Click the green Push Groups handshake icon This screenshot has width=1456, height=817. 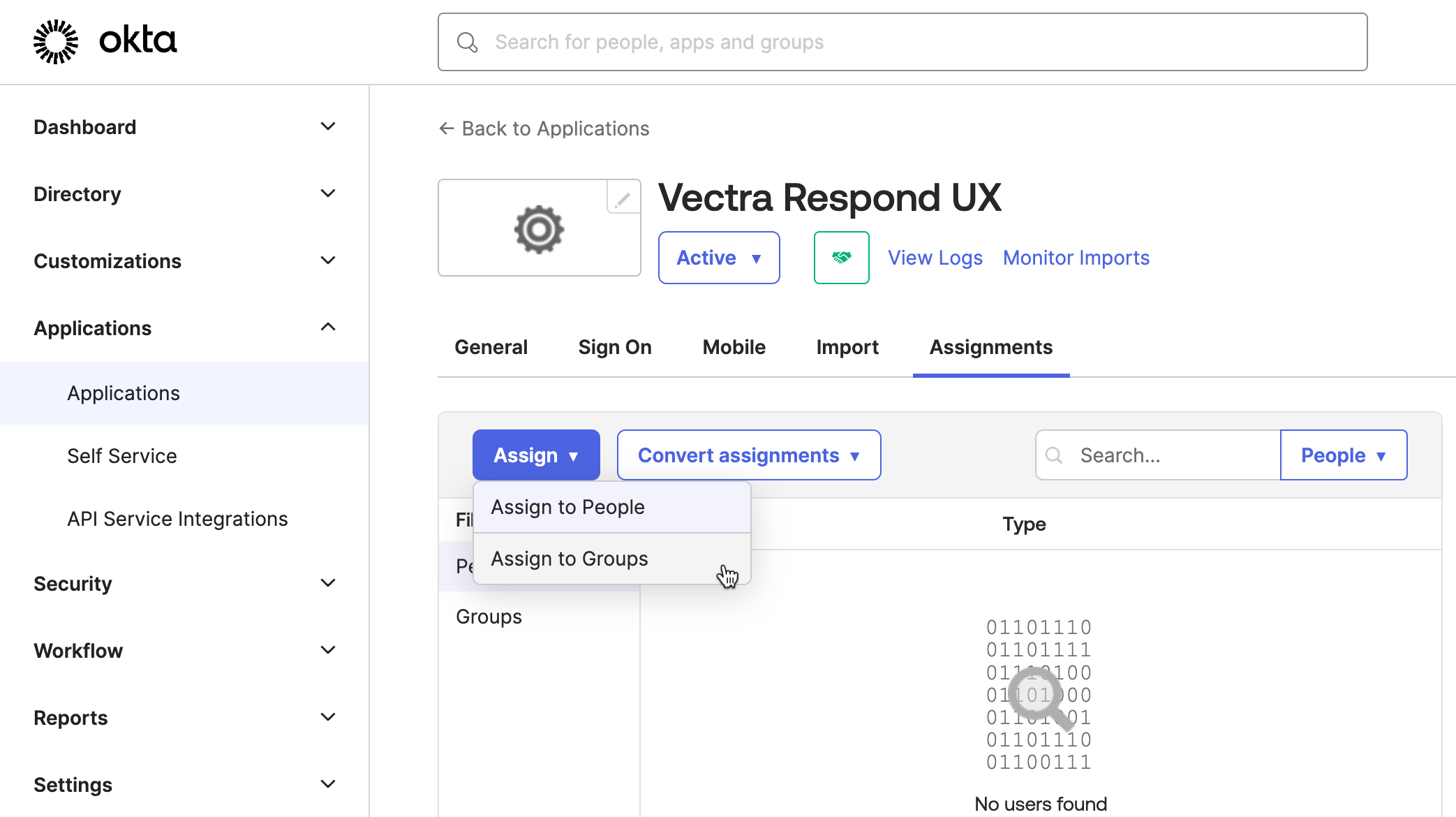tap(841, 257)
